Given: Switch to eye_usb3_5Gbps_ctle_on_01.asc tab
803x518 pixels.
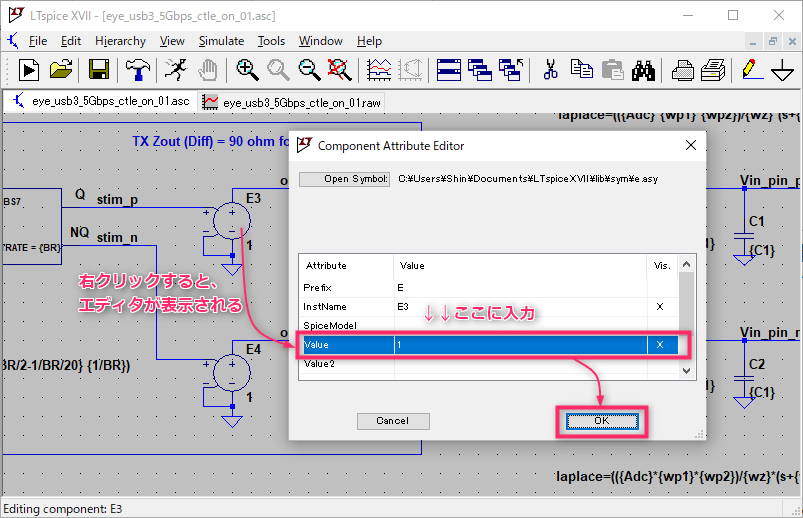Looking at the screenshot, I should tap(101, 101).
